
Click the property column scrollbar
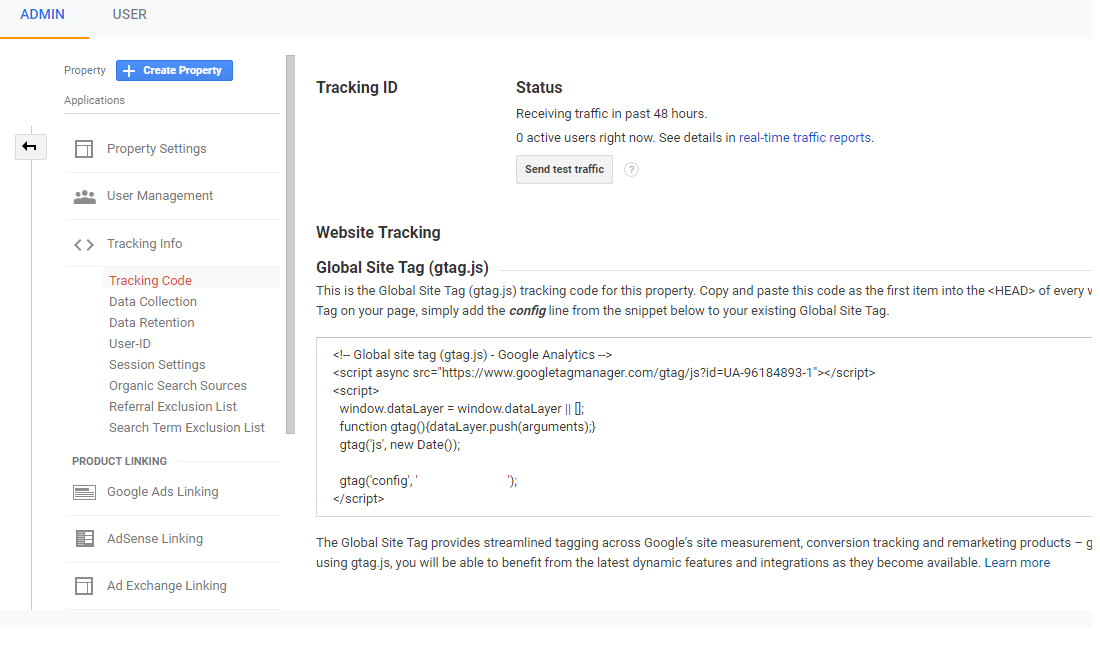tap(290, 245)
